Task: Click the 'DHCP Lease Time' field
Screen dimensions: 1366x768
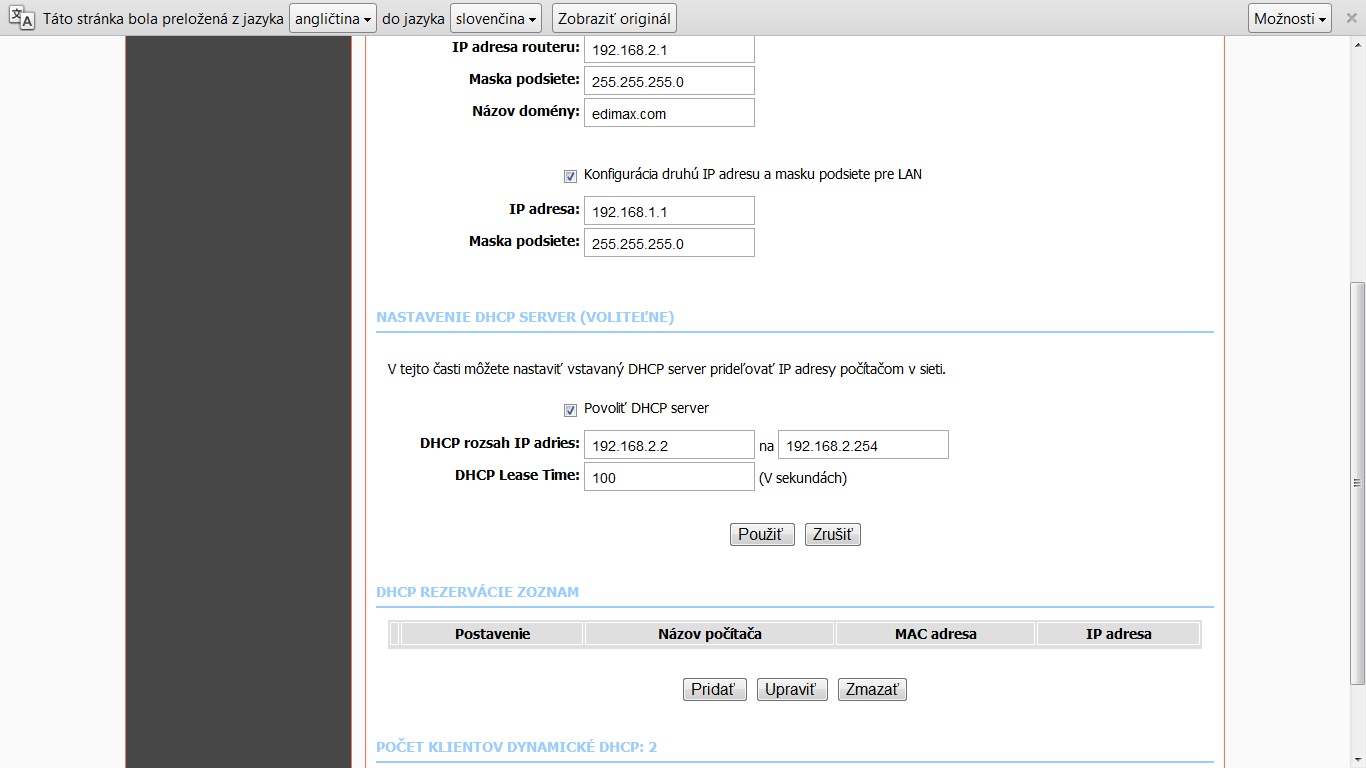Action: [669, 477]
